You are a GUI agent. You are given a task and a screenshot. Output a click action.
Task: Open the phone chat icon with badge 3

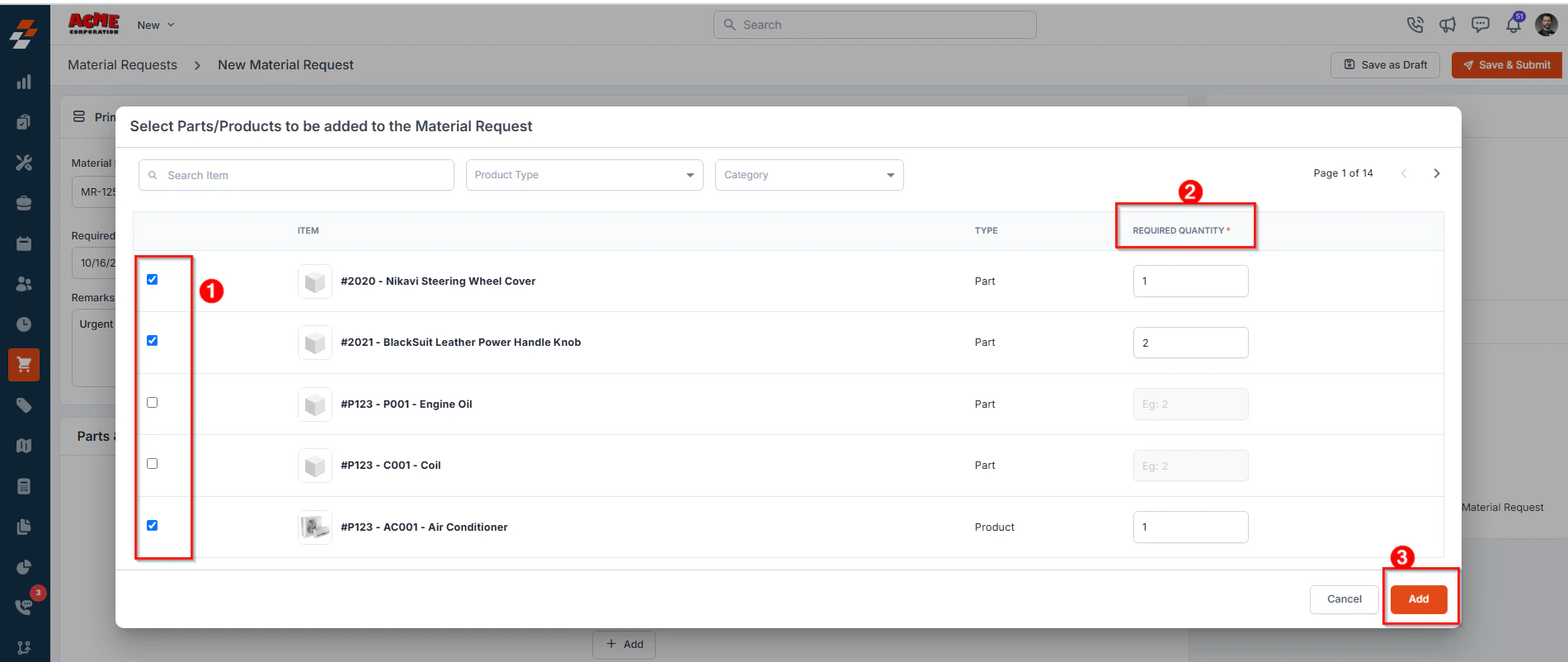(x=24, y=607)
